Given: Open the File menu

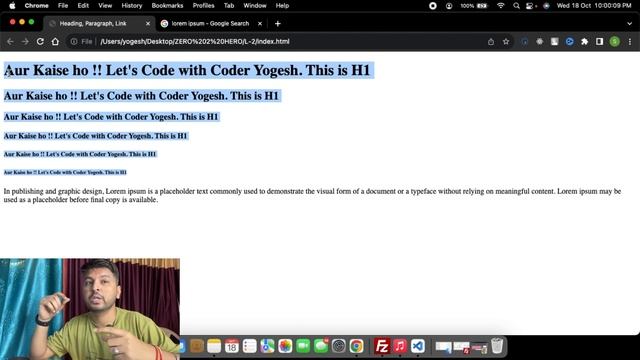Looking at the screenshot, I should click(63, 6).
